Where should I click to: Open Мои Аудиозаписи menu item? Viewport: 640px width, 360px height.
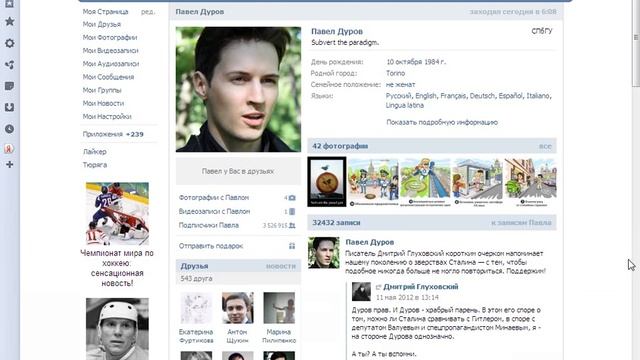(111, 64)
